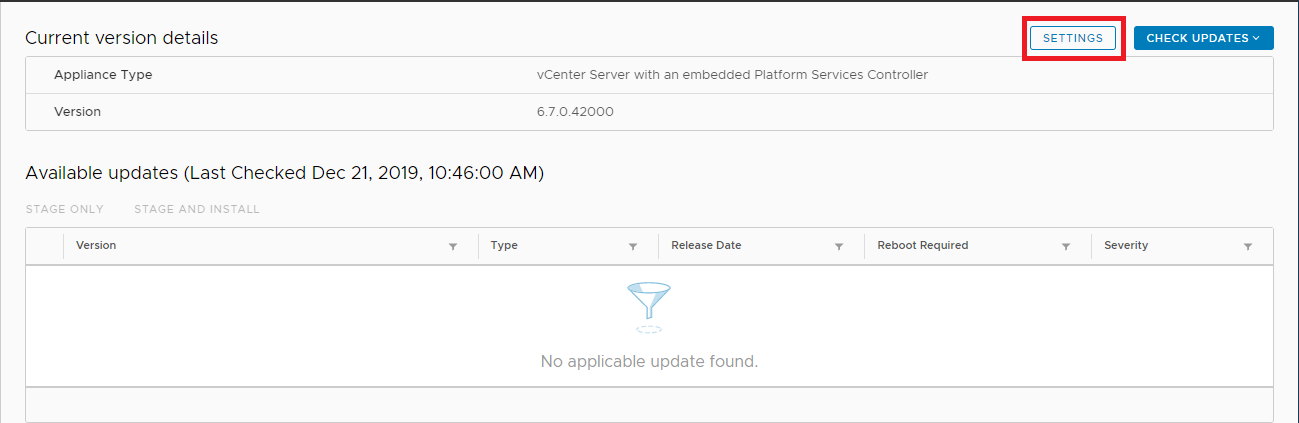1299x423 pixels.
Task: Select the version number 6.7.0.42000
Action: click(575, 111)
